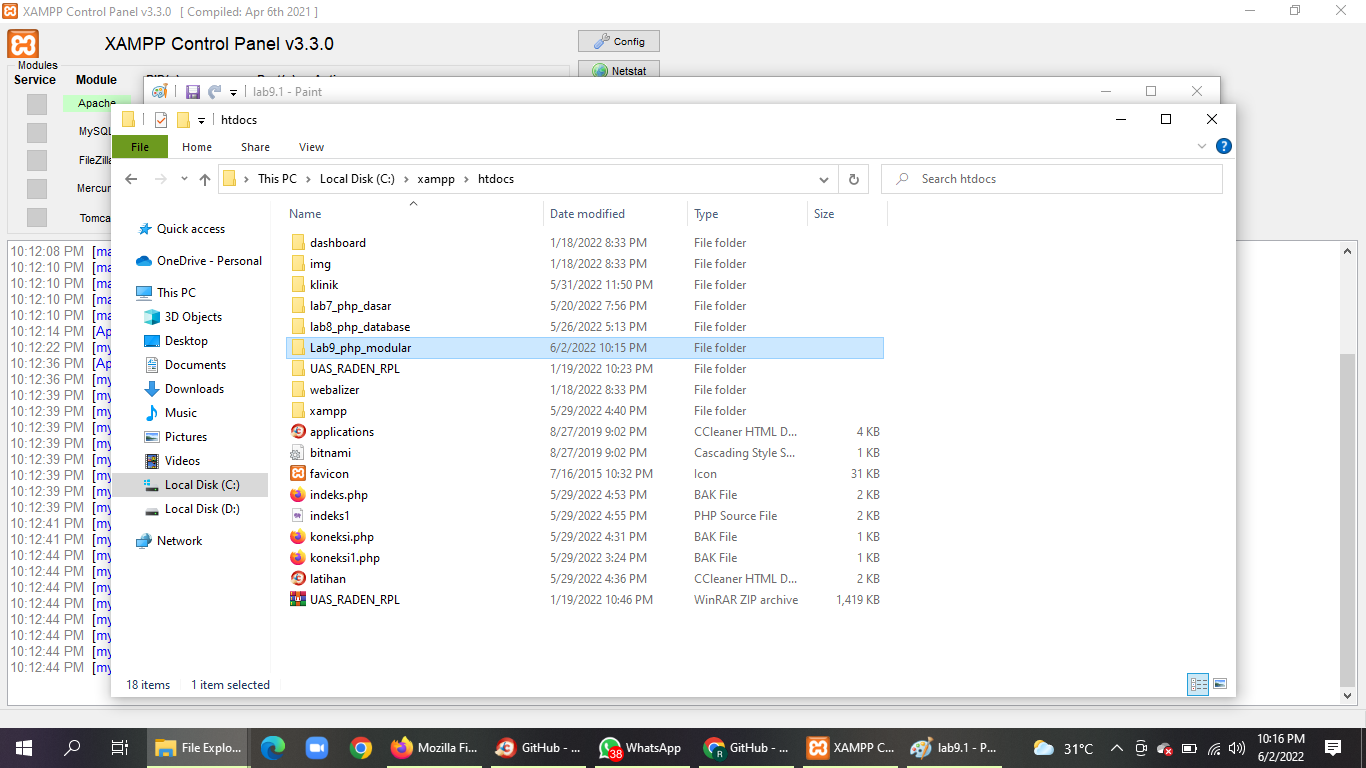Toggle Tomcat service checkbox in XAMPP
Image resolution: width=1366 pixels, height=768 pixels.
click(x=37, y=218)
